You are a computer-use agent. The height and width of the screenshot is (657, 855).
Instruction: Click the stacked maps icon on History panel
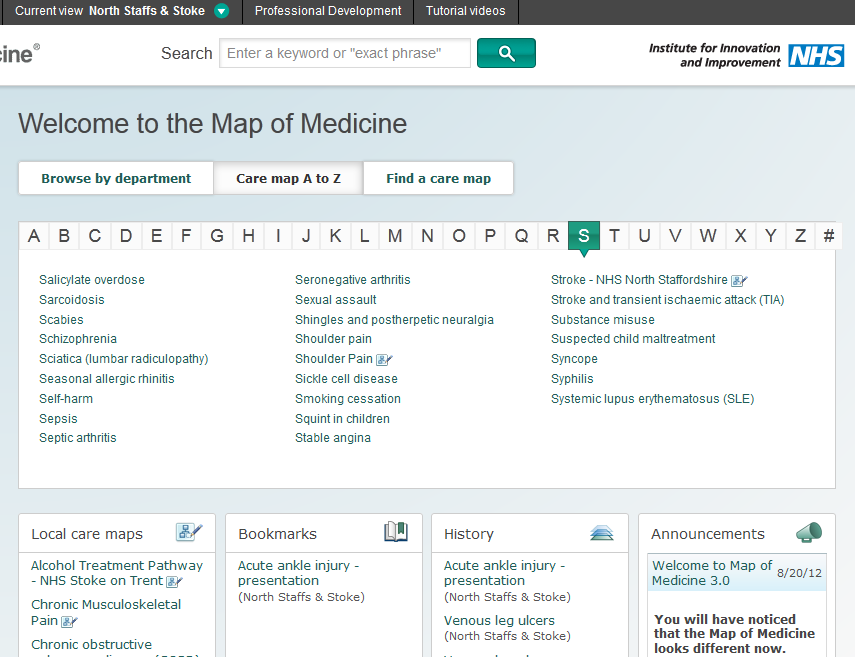tap(602, 532)
